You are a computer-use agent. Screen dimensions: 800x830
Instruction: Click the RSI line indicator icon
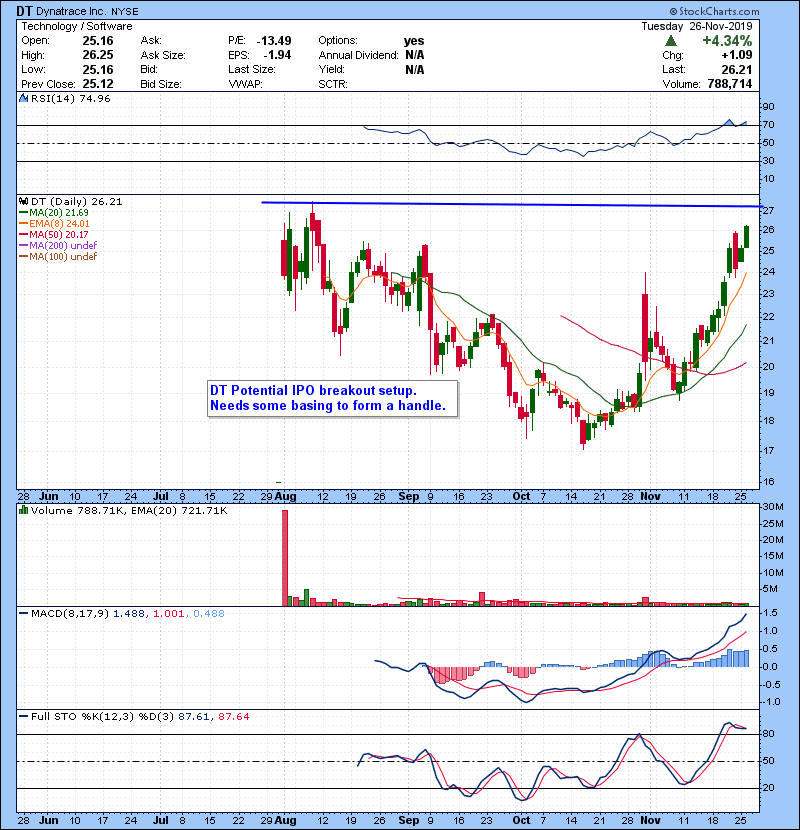23,98
